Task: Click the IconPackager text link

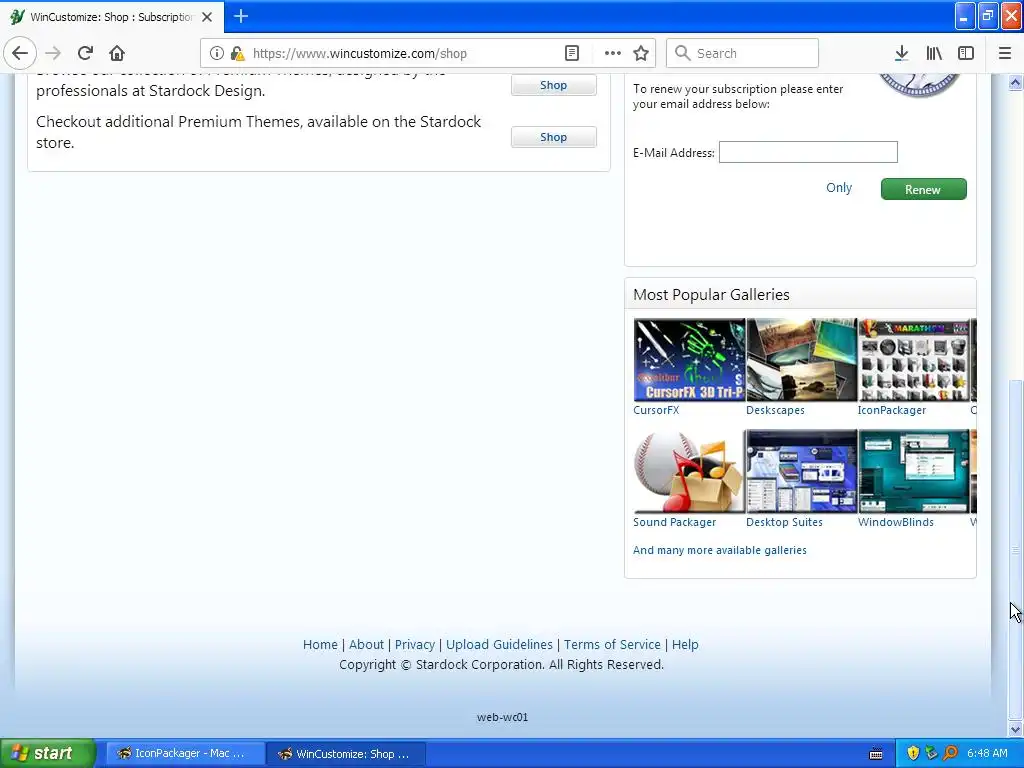Action: tap(891, 410)
